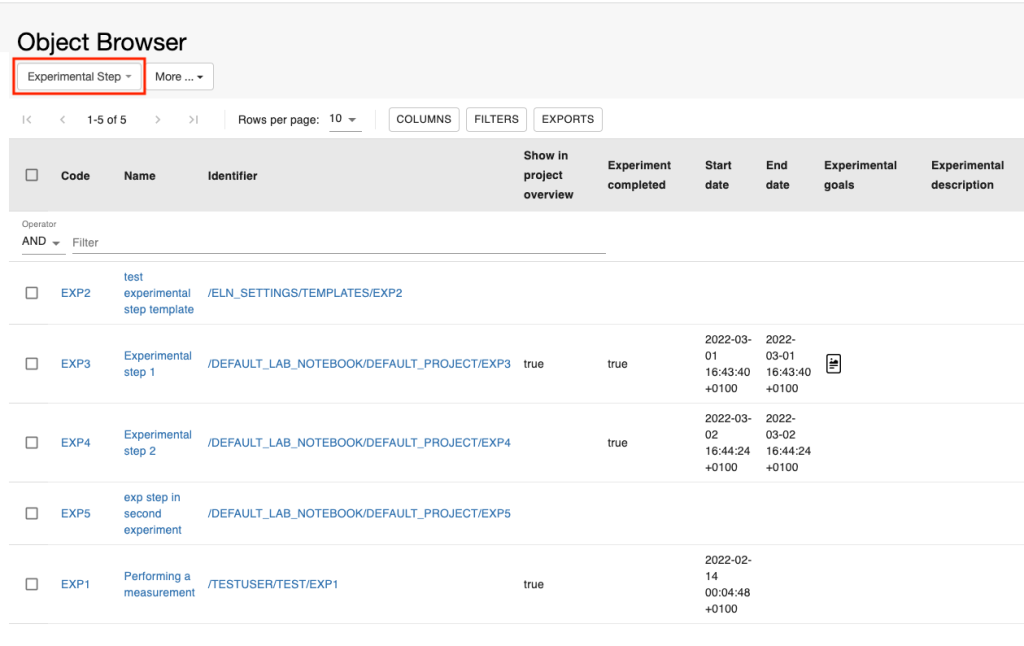The width and height of the screenshot is (1024, 646).
Task: Open 'Experimental step 2' name link
Action: (x=157, y=443)
